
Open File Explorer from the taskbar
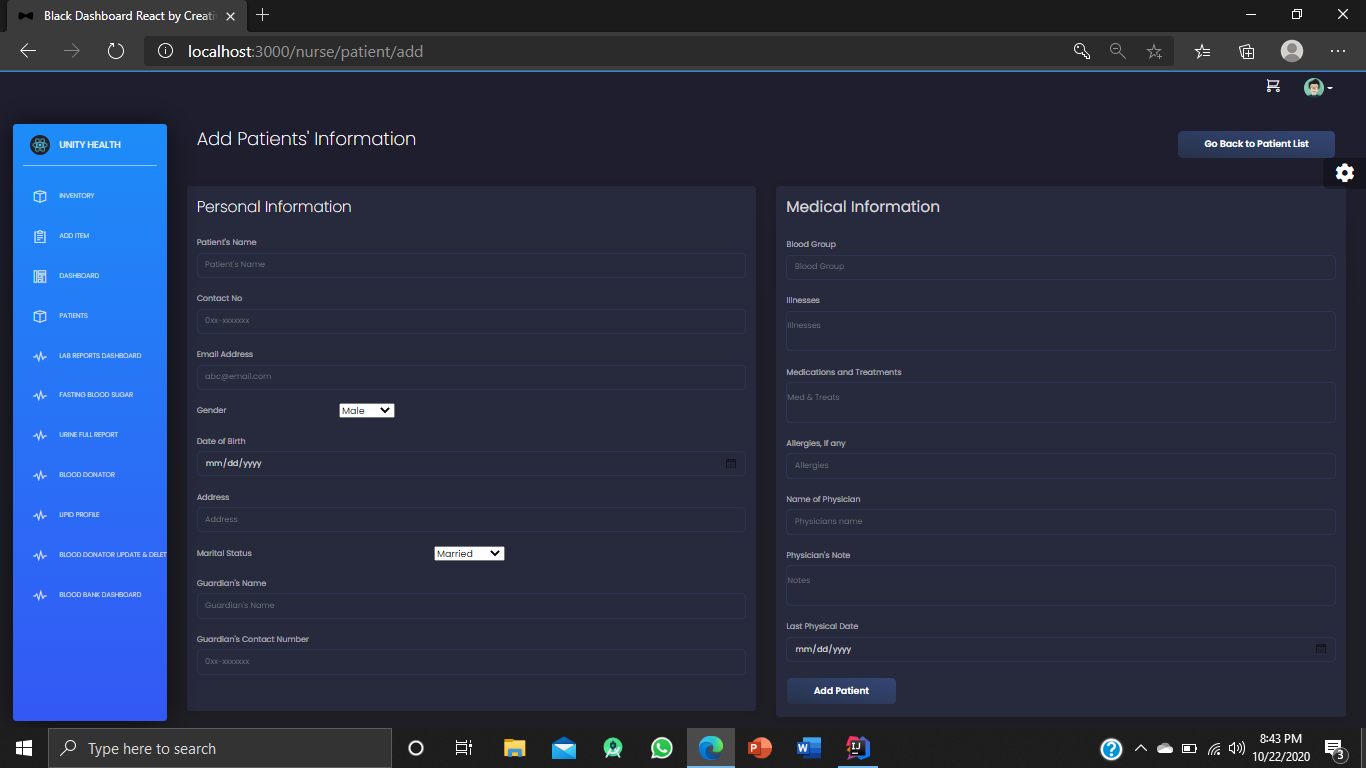(515, 748)
